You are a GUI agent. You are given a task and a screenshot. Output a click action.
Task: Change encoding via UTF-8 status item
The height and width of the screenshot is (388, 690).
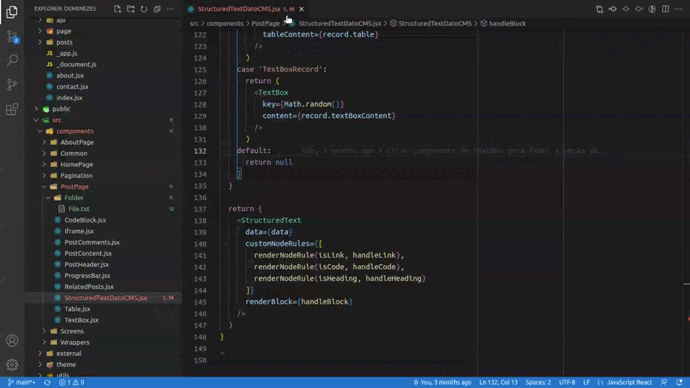[x=567, y=382]
